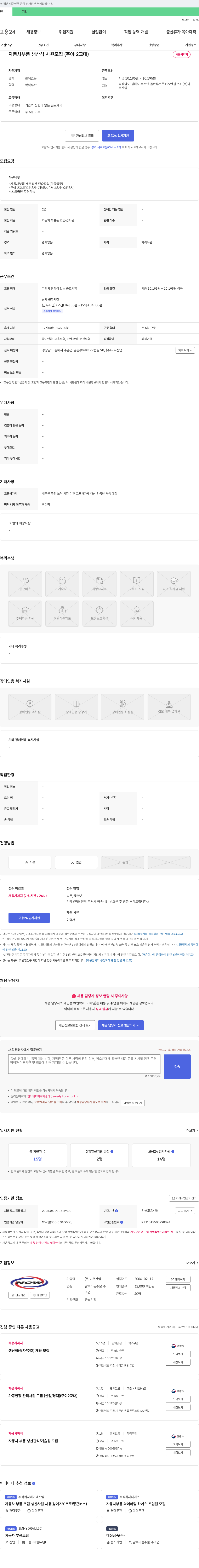Expand 채용 담당자 정보 열람하기
The width and height of the screenshot is (199, 1568).
120,1025
